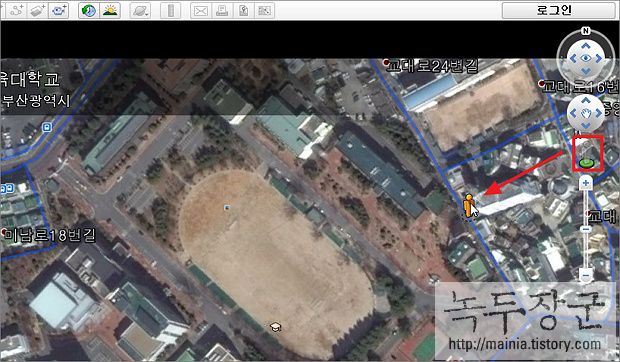
Task: Click the bus icon above 미남로18번길
Action: pos(7,189)
